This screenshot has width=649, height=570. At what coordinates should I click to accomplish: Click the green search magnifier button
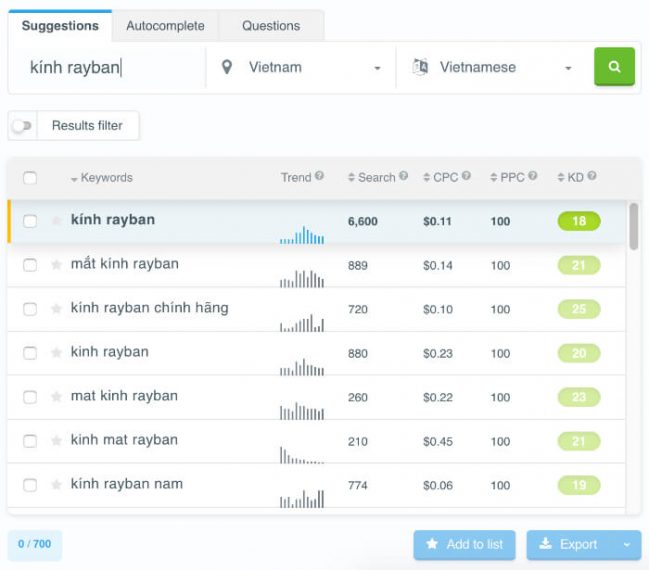(614, 67)
